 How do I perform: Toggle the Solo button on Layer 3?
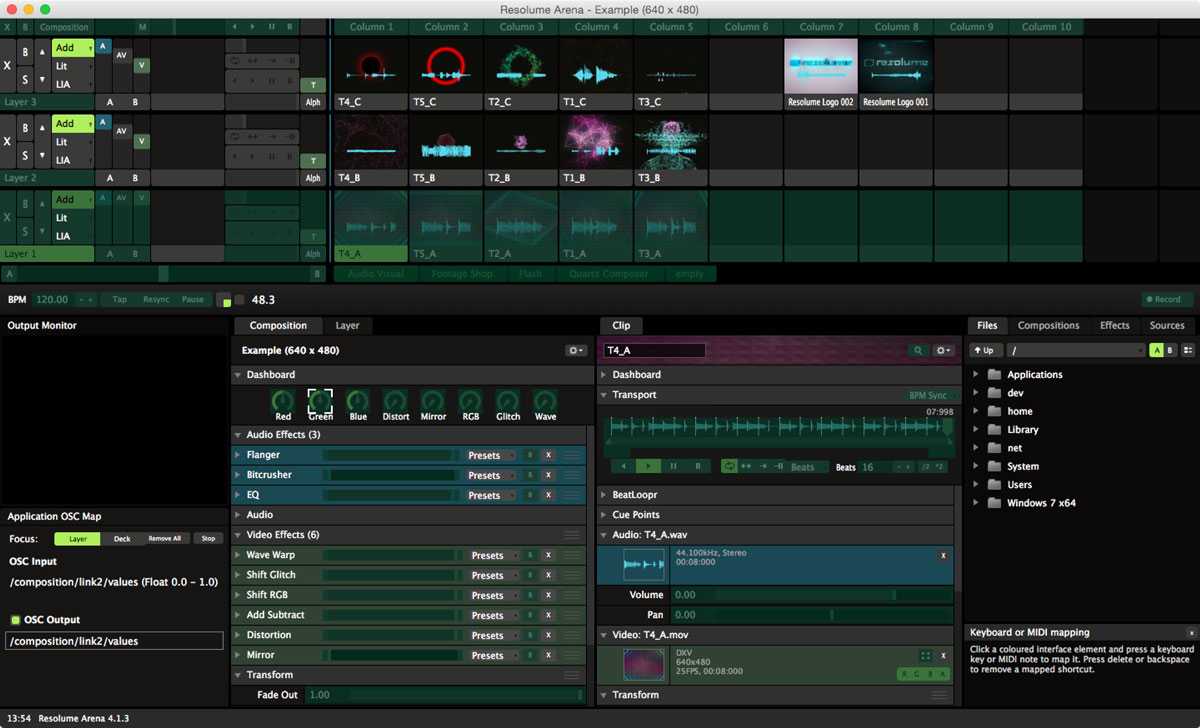click(26, 80)
